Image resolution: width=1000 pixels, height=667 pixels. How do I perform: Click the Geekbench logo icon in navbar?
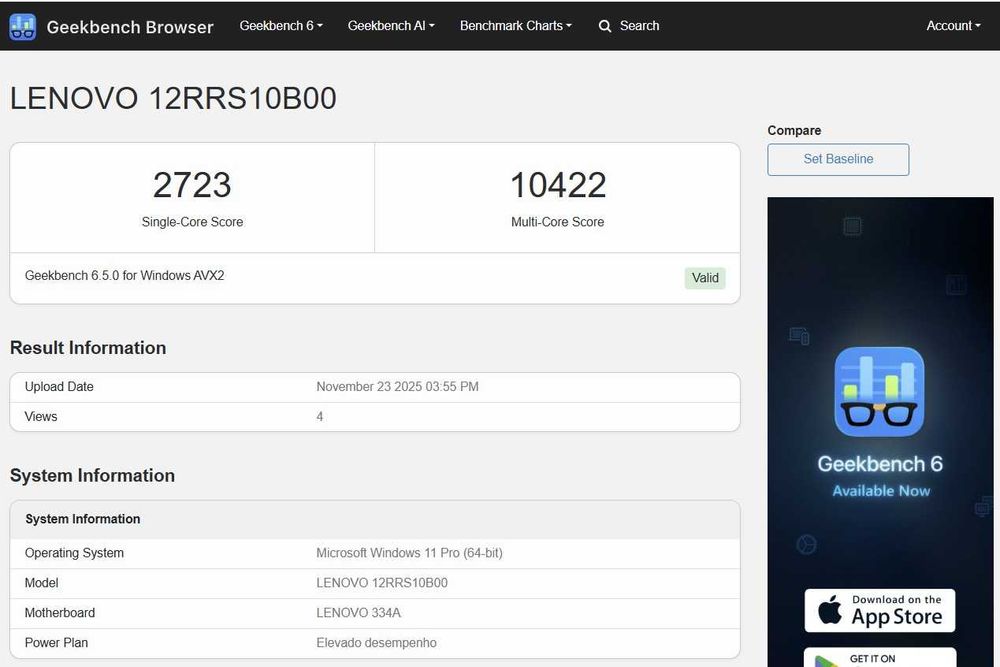(x=22, y=27)
